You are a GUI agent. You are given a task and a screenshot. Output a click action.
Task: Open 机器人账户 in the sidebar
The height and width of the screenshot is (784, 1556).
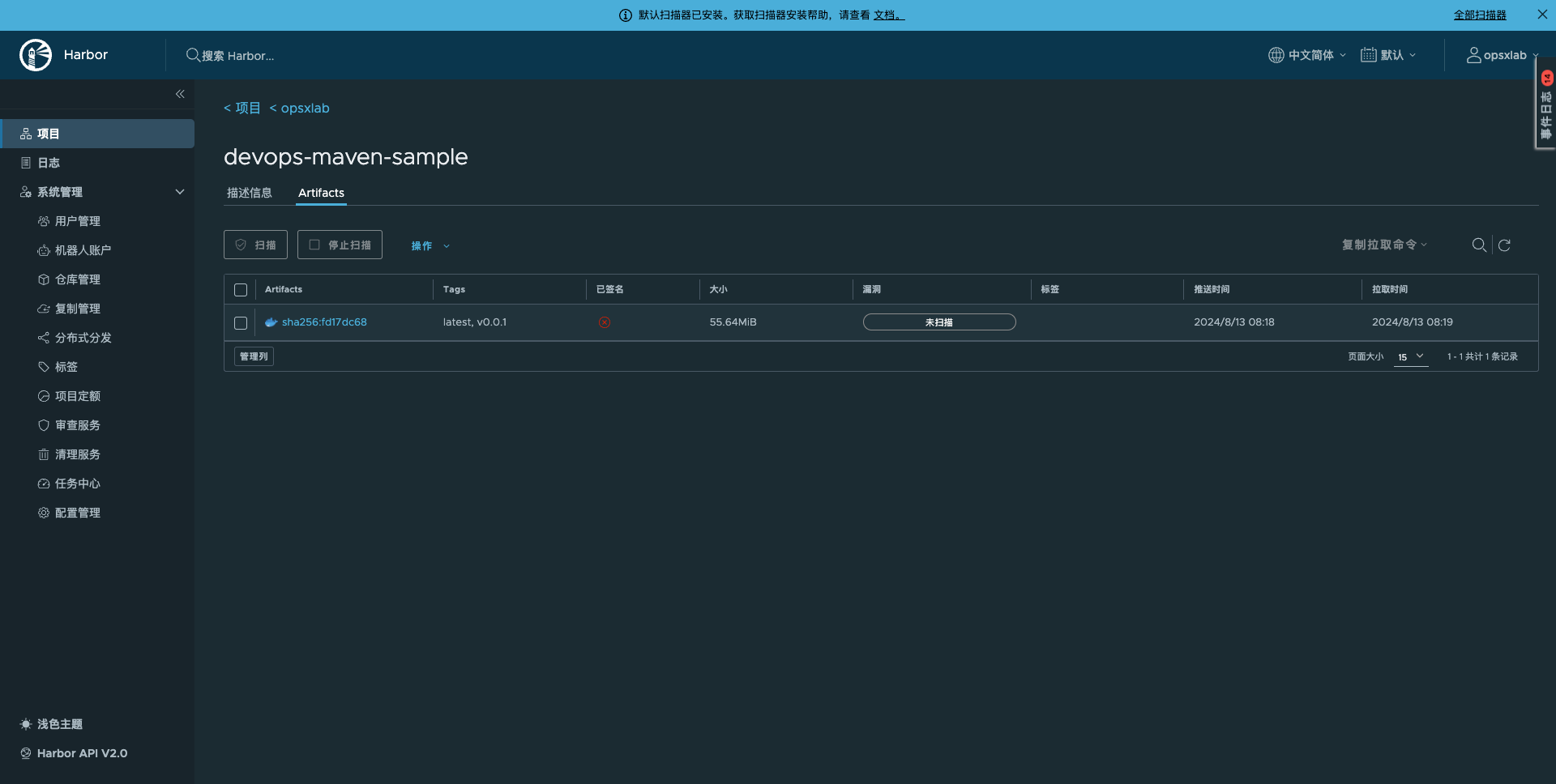83,250
